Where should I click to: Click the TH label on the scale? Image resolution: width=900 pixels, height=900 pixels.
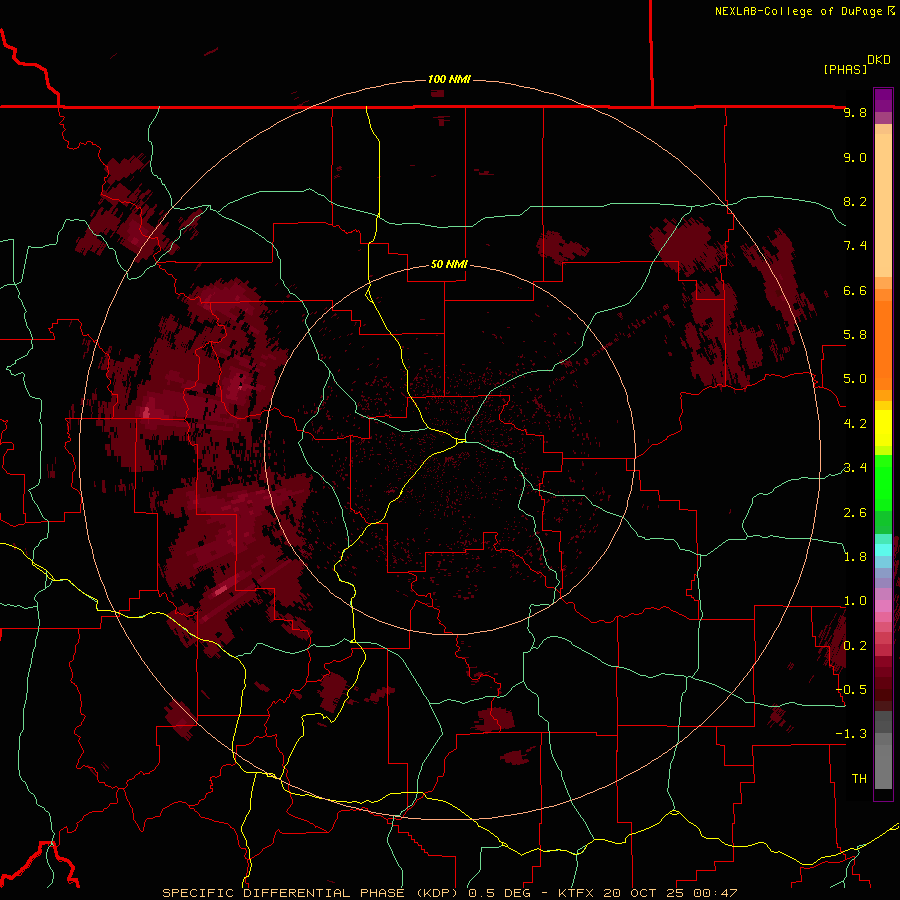click(859, 779)
